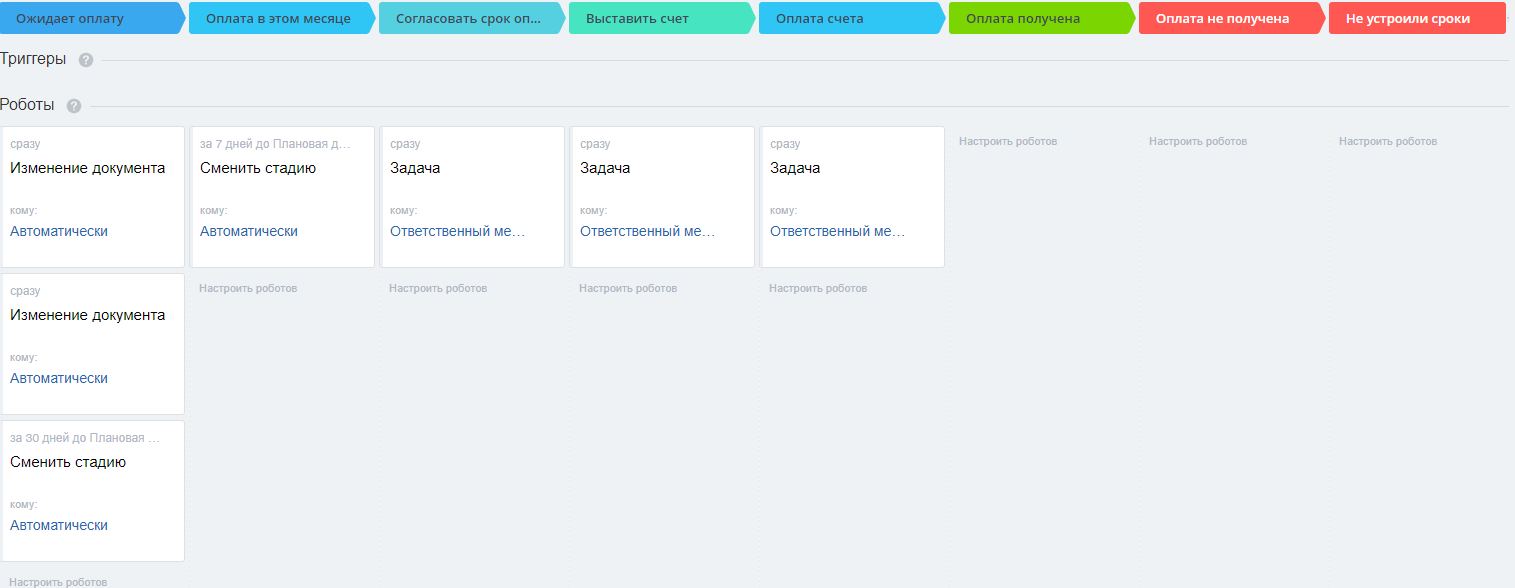Viewport: 1515px width, 588px height.
Task: Click the 'за 7 дней до Плановая д…' timing text
Action: tap(276, 144)
